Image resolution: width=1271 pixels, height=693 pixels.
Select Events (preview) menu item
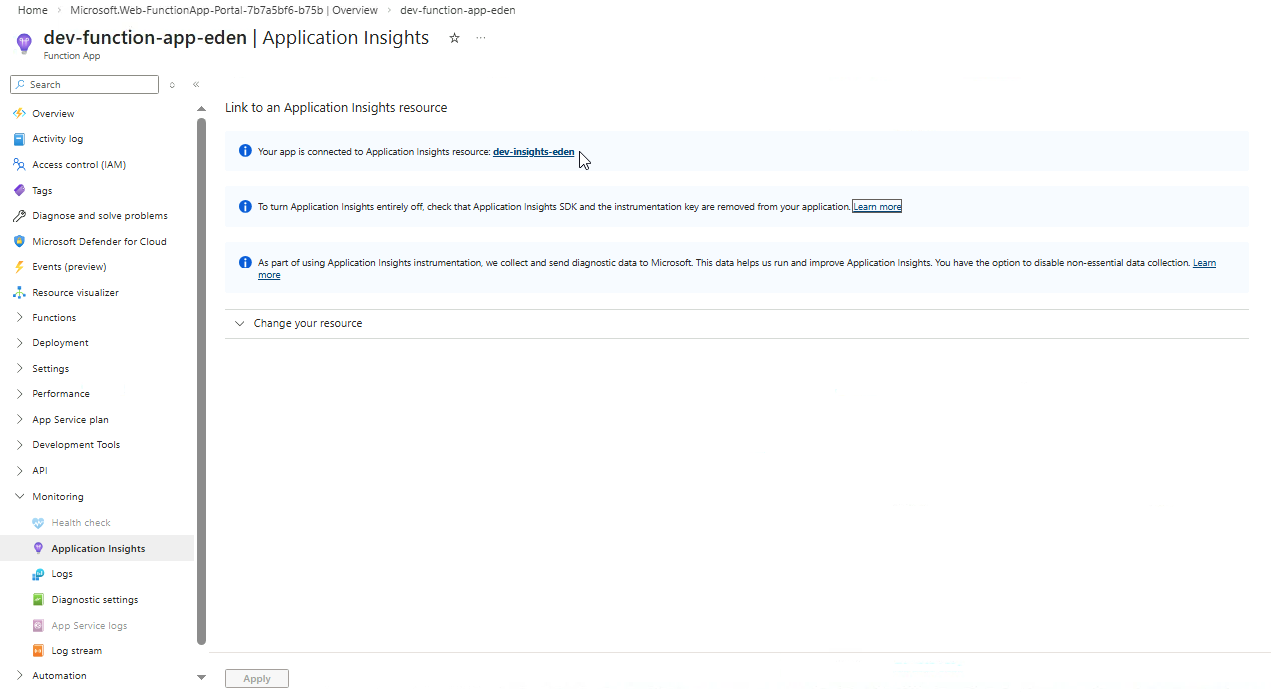[69, 267]
